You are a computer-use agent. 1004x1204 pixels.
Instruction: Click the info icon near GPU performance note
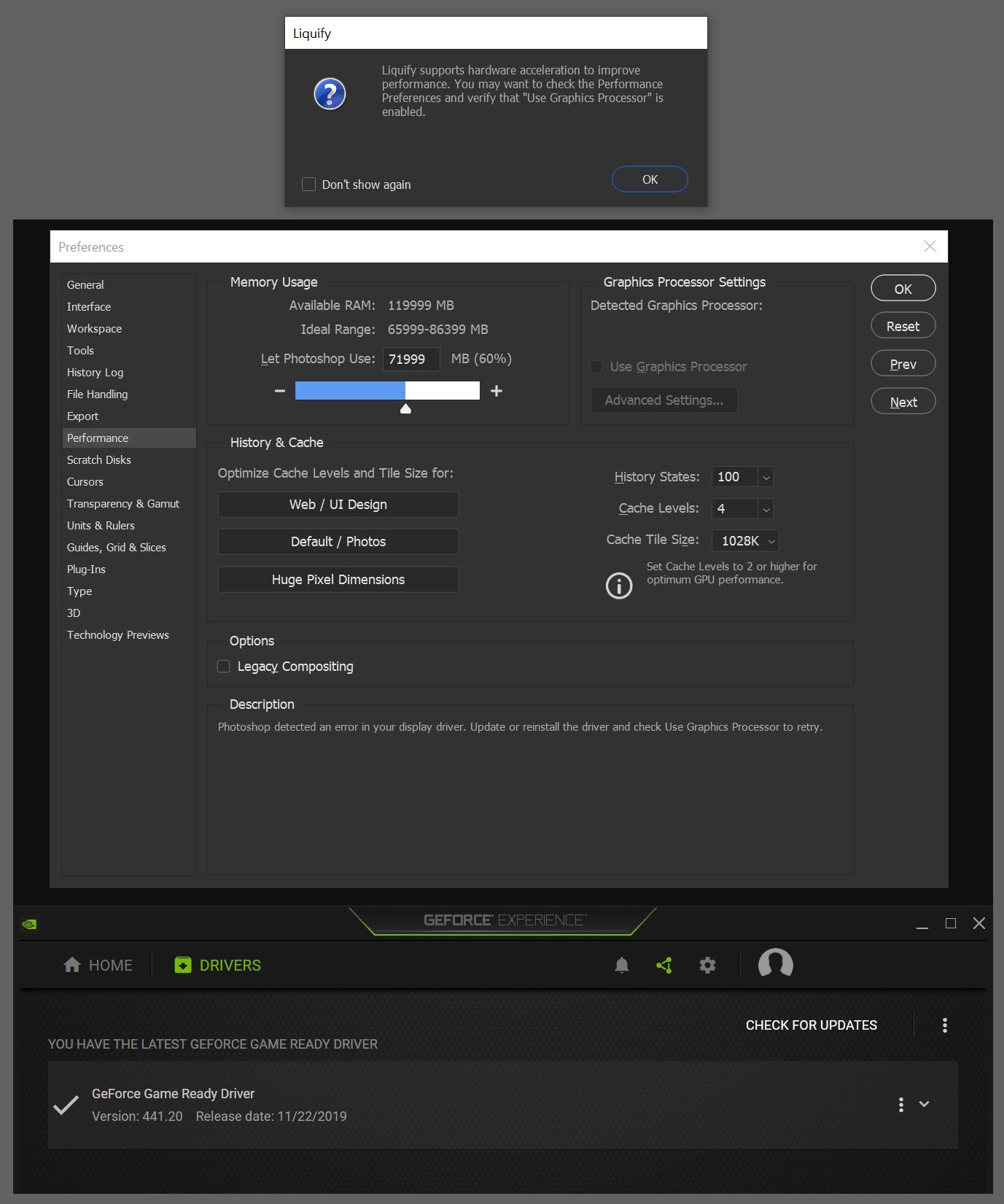pyautogui.click(x=619, y=586)
